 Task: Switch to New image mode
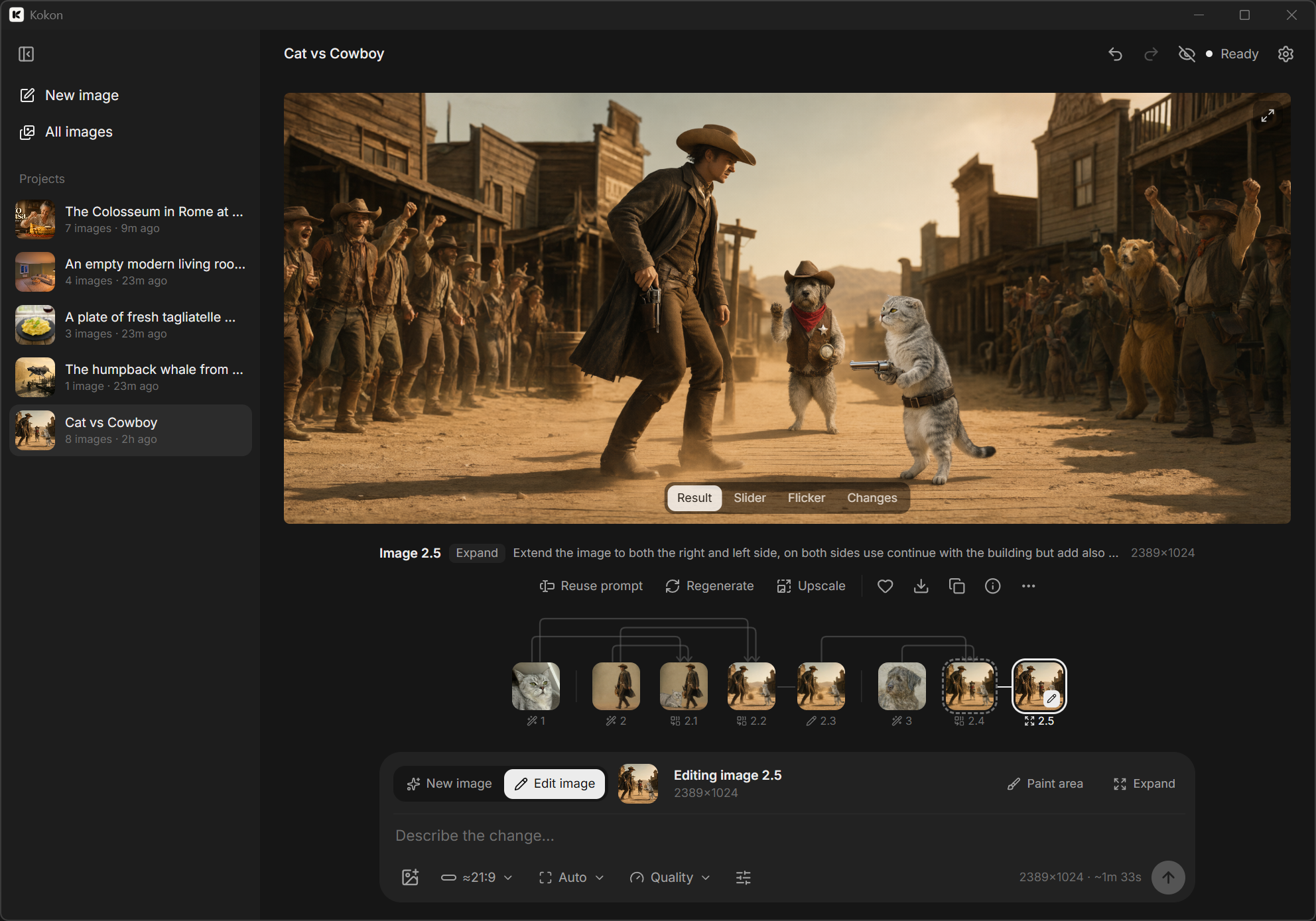[x=449, y=784]
